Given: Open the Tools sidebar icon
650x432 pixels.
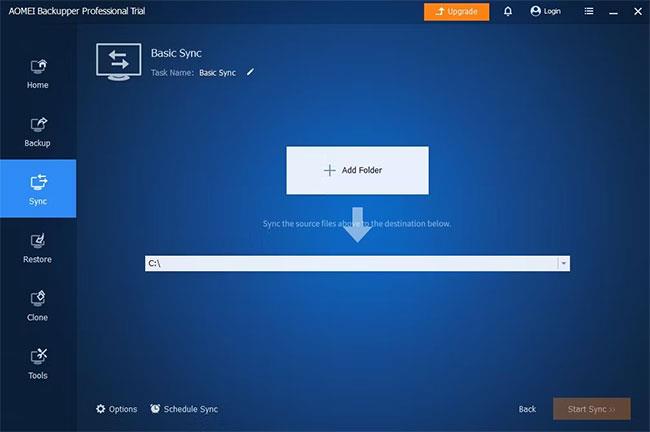Looking at the screenshot, I should coord(38,357).
